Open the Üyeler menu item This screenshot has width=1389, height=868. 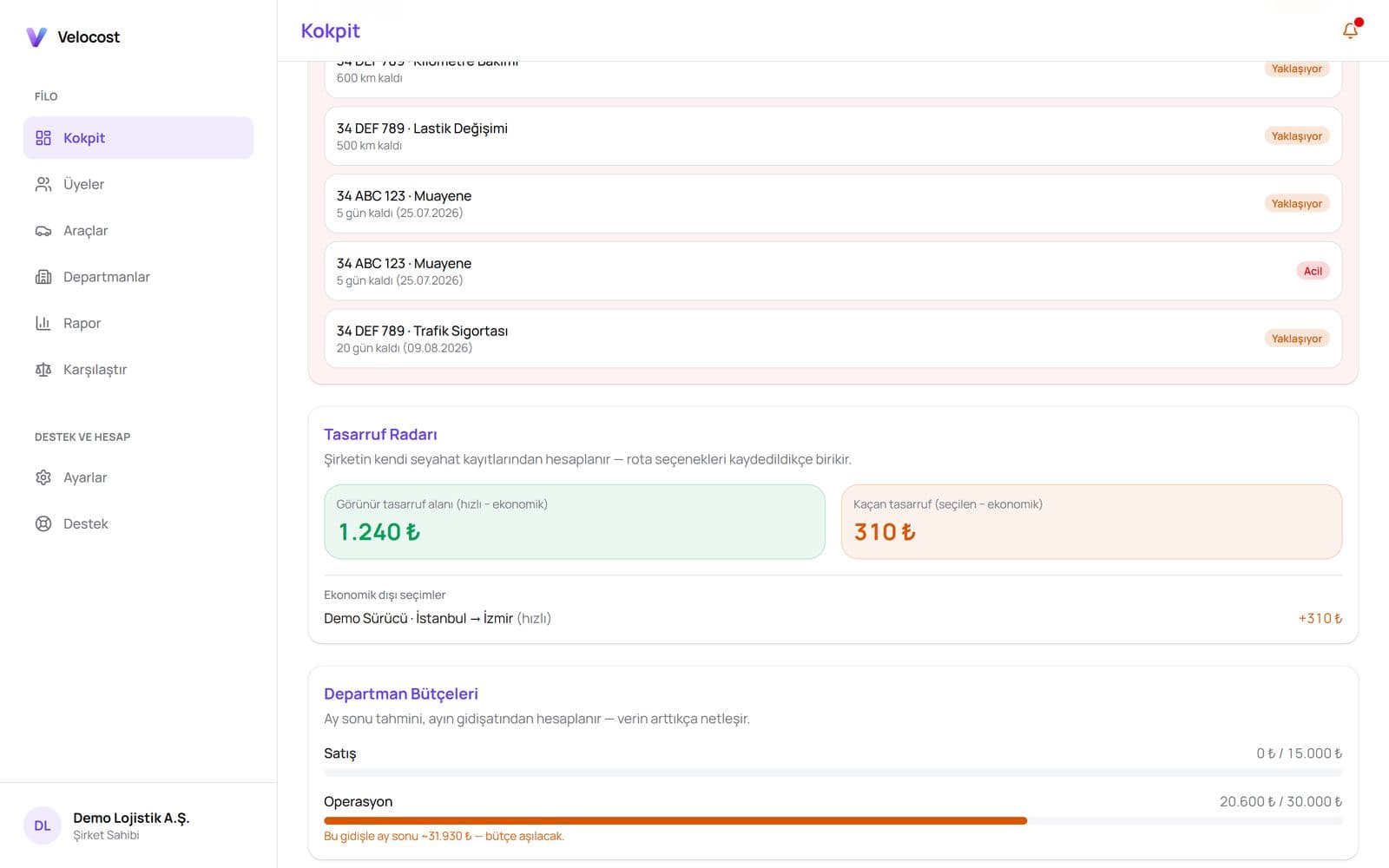tap(138, 184)
